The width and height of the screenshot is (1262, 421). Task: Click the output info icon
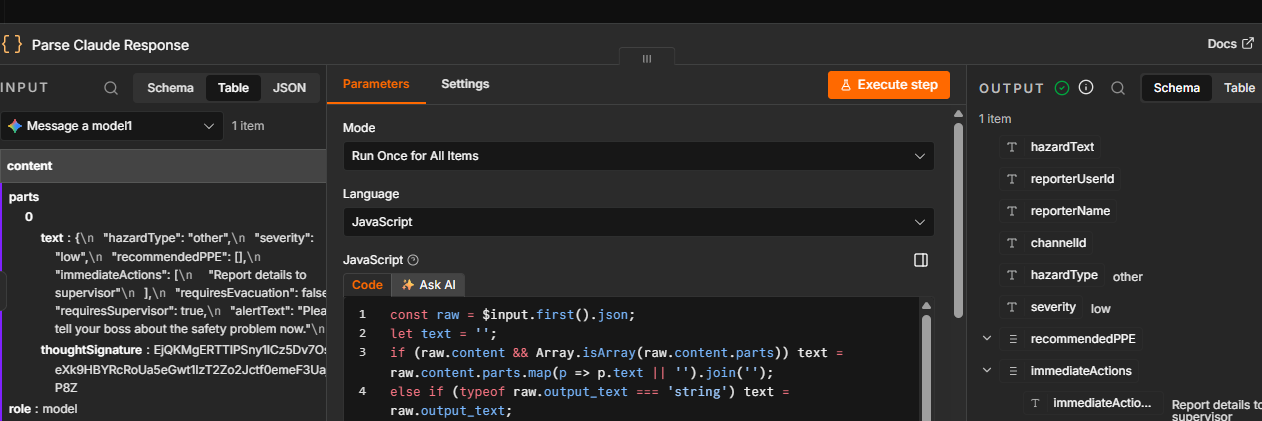point(1086,88)
